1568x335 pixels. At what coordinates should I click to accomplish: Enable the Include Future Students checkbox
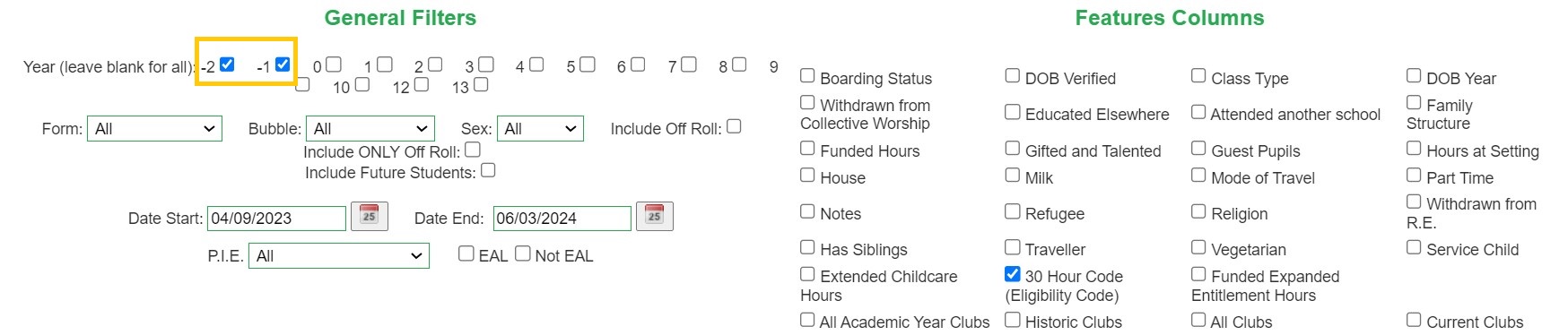488,169
